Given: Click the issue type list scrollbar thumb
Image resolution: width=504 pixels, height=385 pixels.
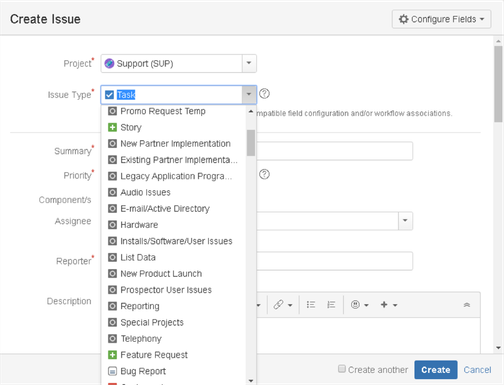Looking at the screenshot, I should coord(251,143).
